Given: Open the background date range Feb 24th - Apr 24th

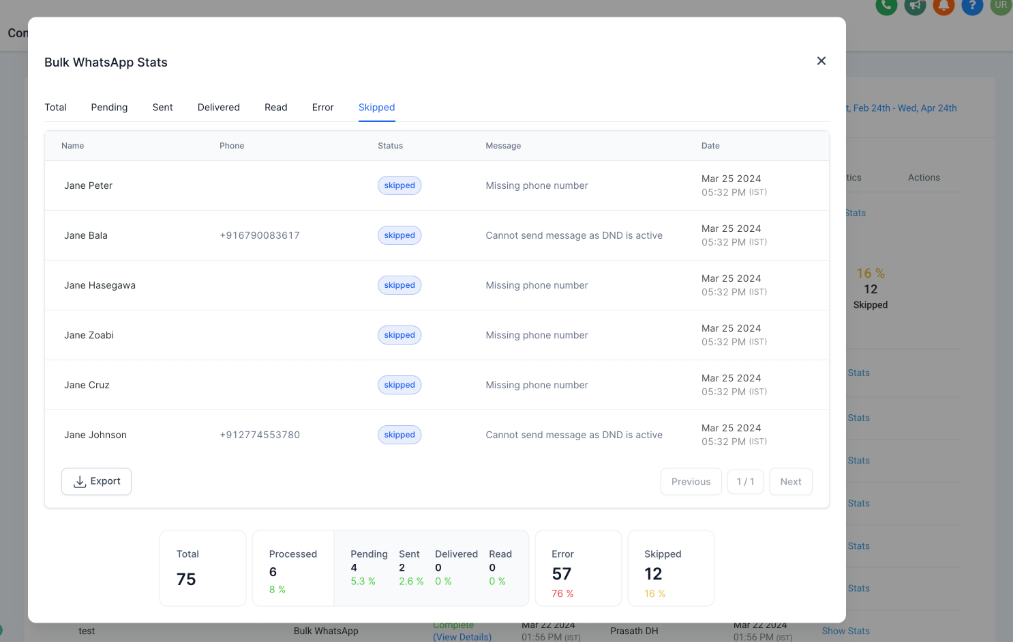Looking at the screenshot, I should coord(904,108).
